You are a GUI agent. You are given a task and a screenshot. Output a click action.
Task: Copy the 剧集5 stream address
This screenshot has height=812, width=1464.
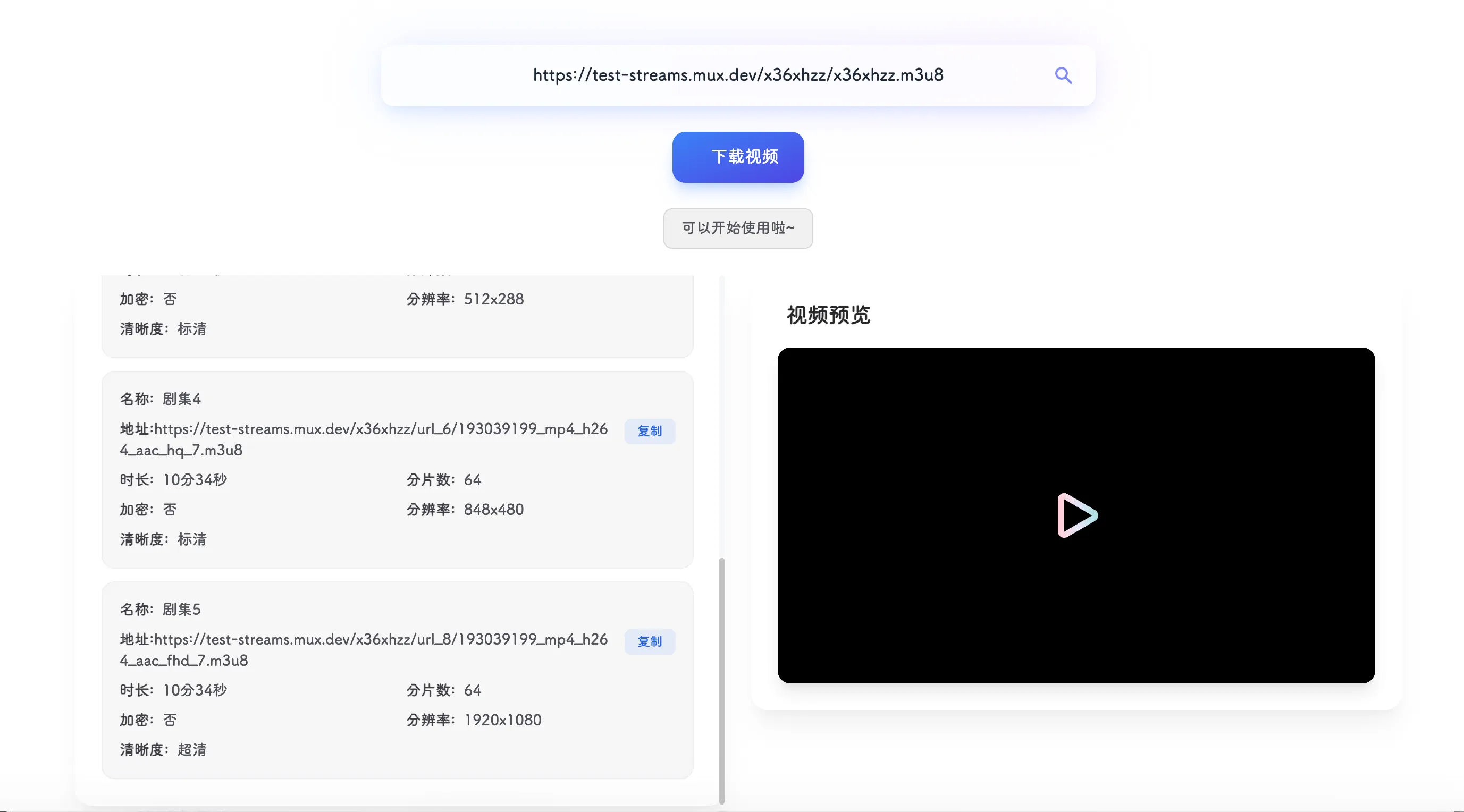649,641
